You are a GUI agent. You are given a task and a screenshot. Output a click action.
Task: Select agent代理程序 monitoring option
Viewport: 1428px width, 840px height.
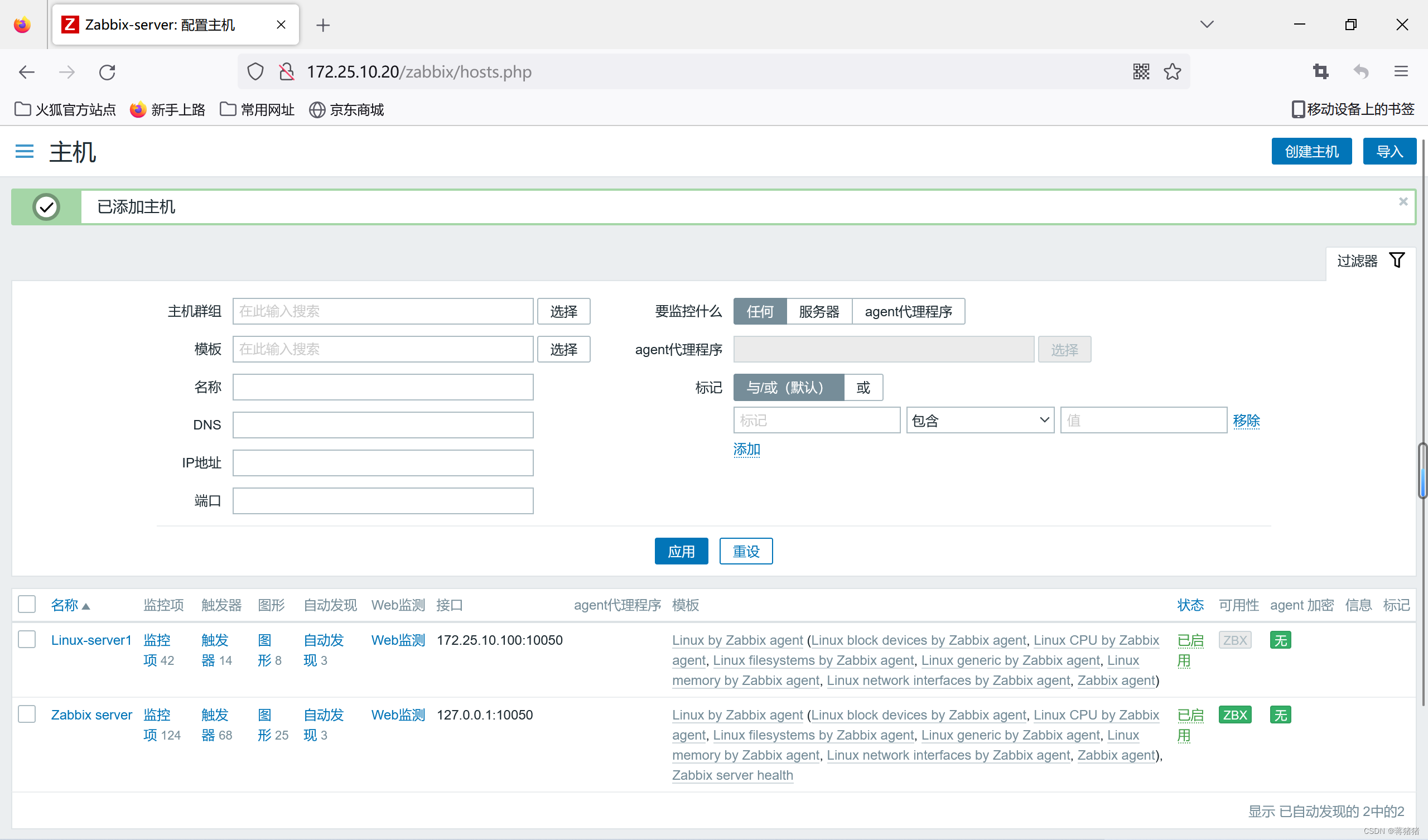click(908, 311)
